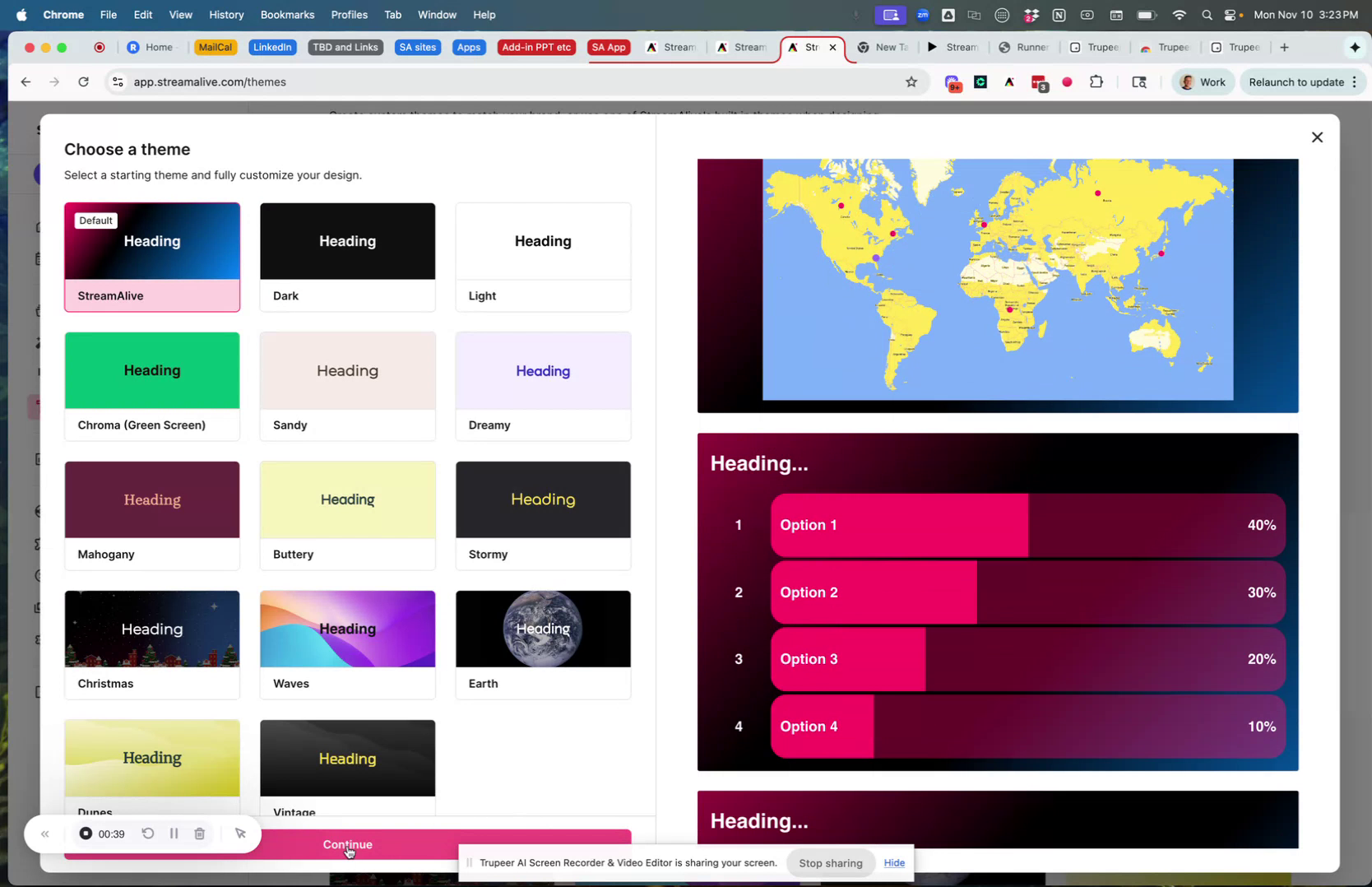Image resolution: width=1372 pixels, height=887 pixels.
Task: Select the Chroma (Green Screen) theme
Action: click(x=151, y=385)
